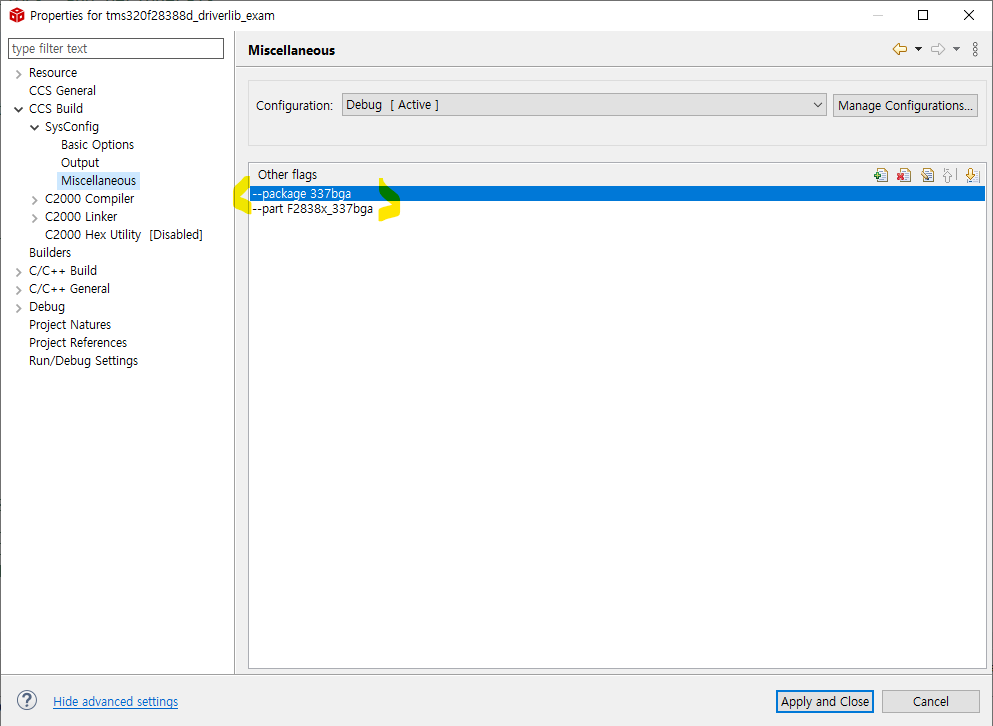The image size is (993, 726).
Task: Open the Output settings page
Action: 80,162
